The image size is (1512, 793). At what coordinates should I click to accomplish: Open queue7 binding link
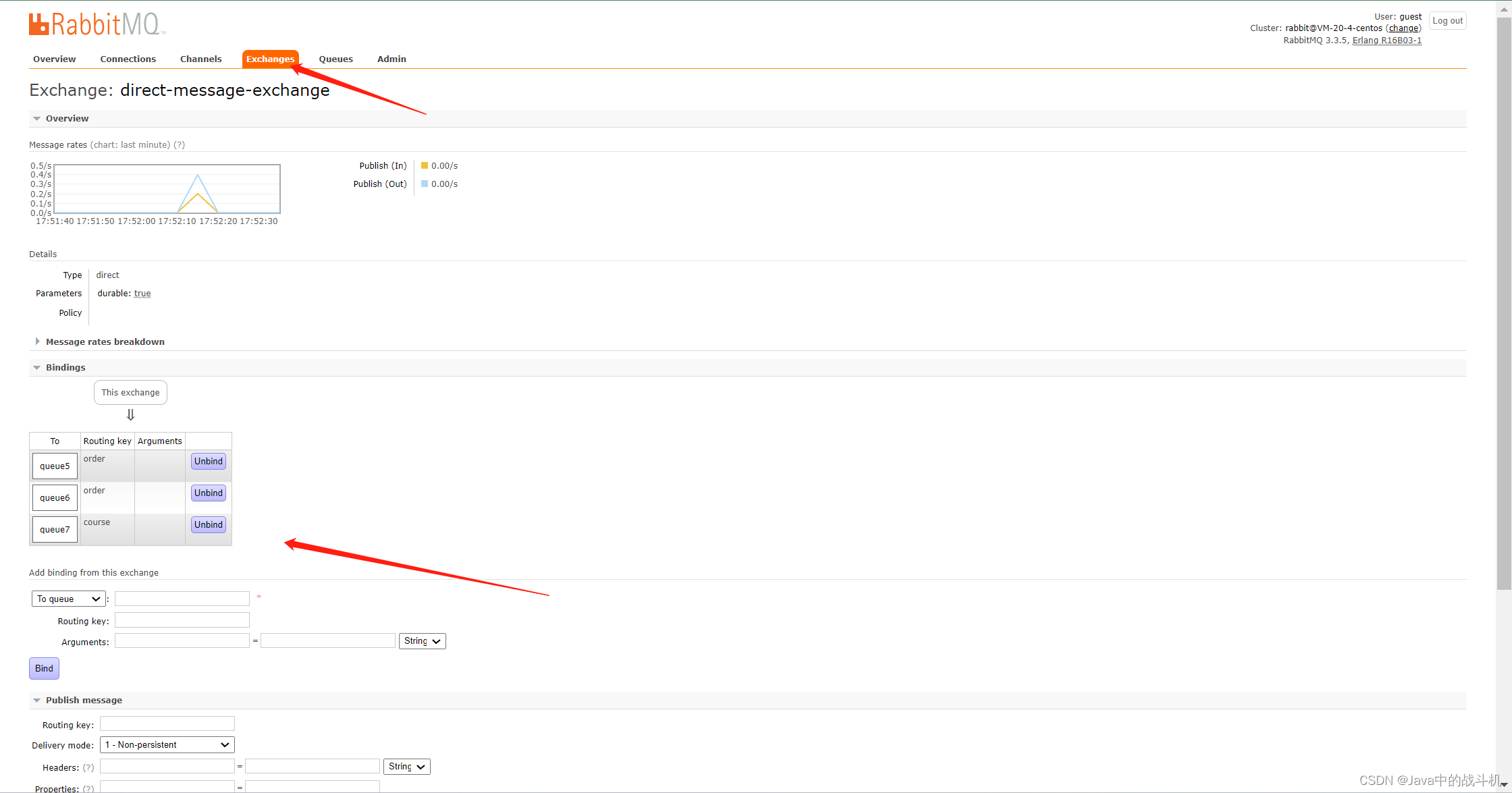point(55,530)
